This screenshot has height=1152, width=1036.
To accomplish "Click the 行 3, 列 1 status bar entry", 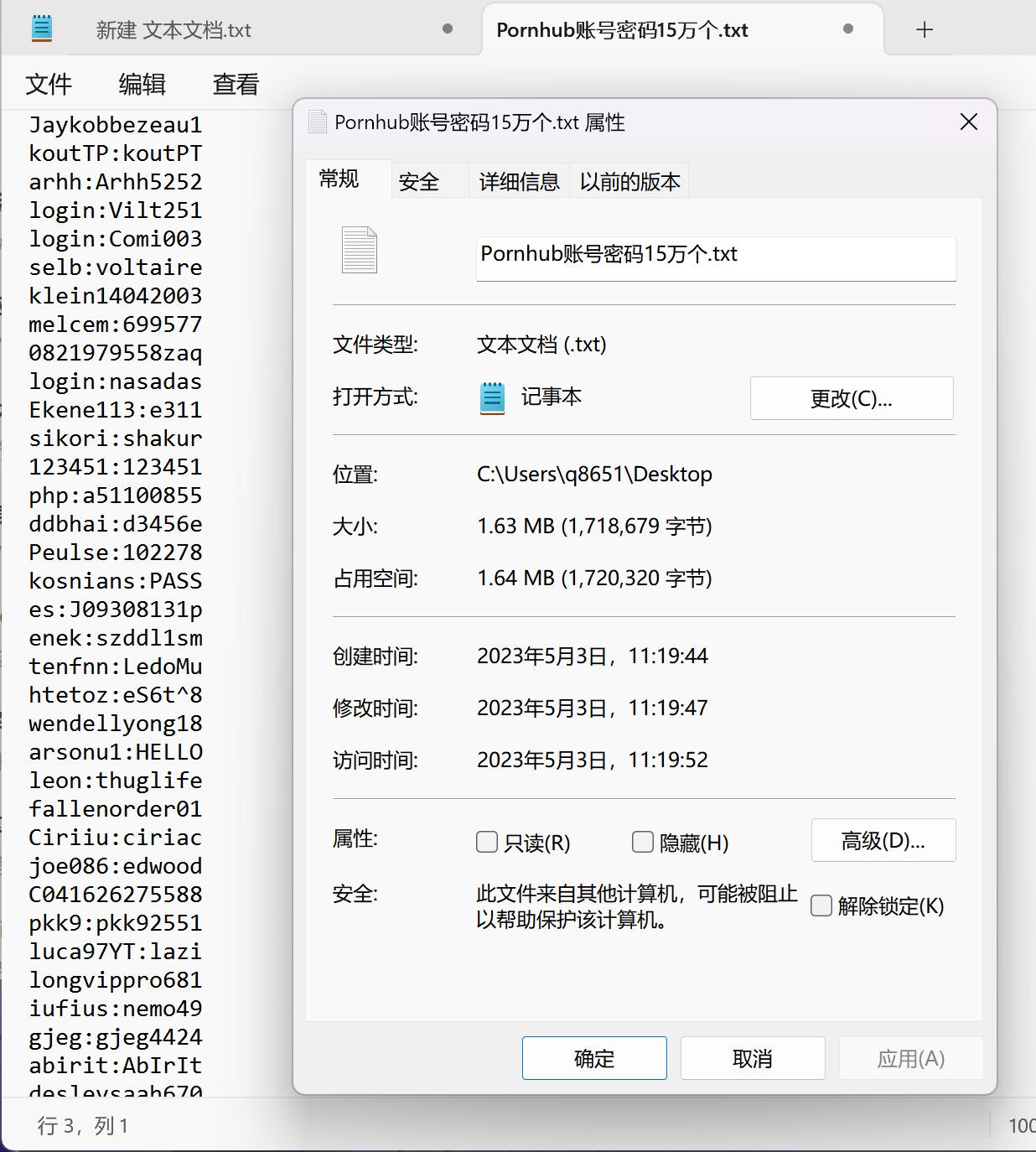I will 83,1125.
